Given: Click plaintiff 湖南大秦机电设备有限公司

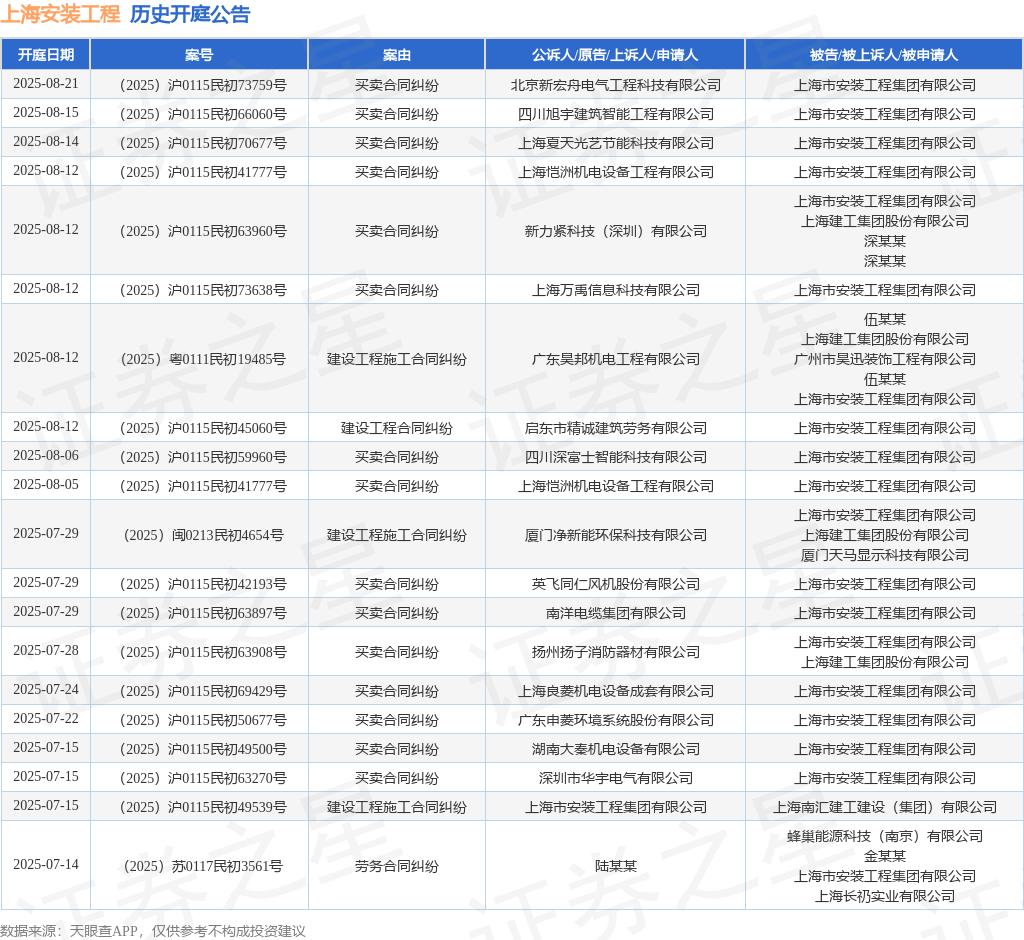Looking at the screenshot, I should click(x=615, y=749).
